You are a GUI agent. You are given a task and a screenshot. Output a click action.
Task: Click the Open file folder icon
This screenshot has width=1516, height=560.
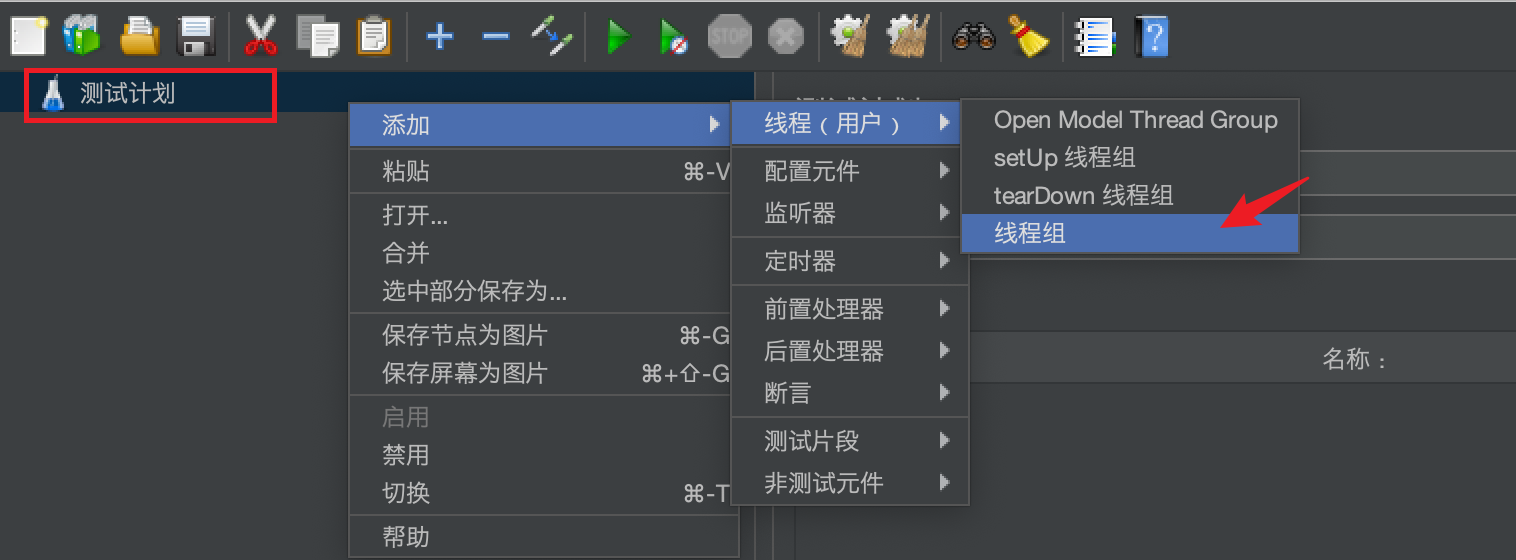coord(139,36)
